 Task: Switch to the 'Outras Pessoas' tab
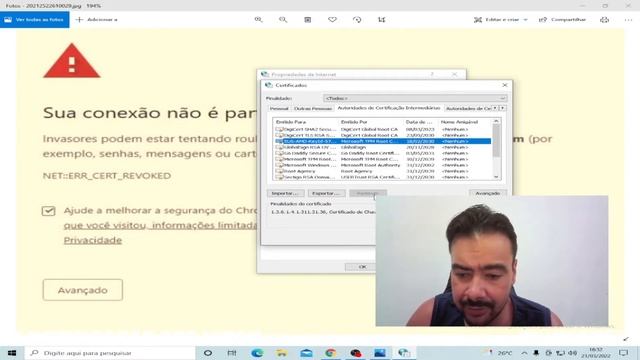(x=313, y=109)
